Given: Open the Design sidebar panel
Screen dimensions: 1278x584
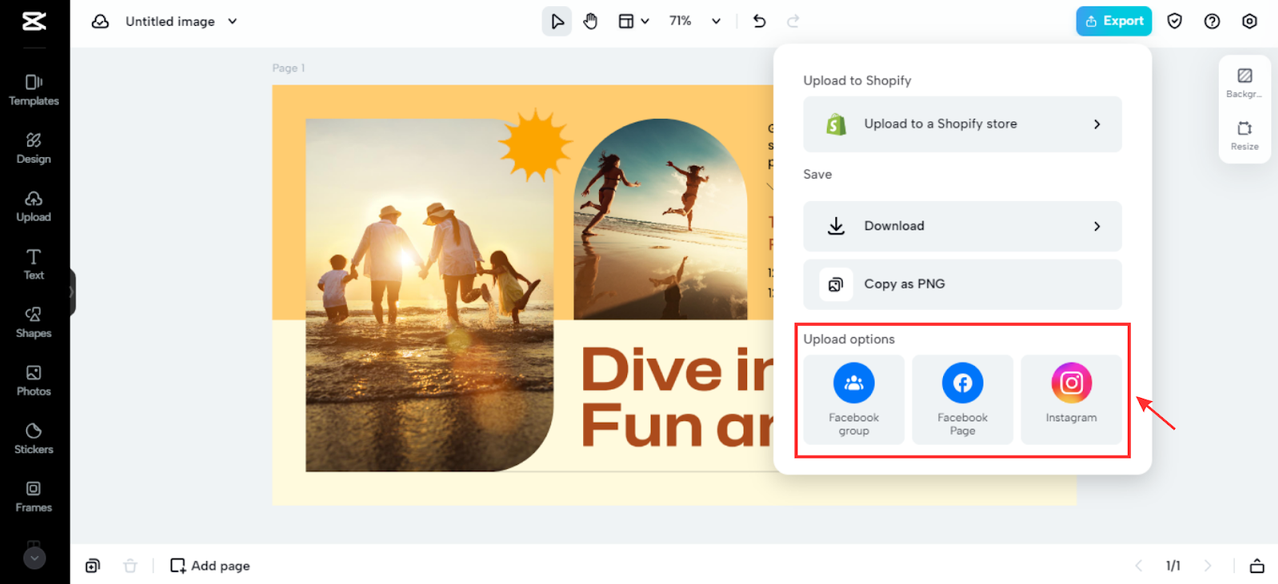Looking at the screenshot, I should pyautogui.click(x=34, y=148).
